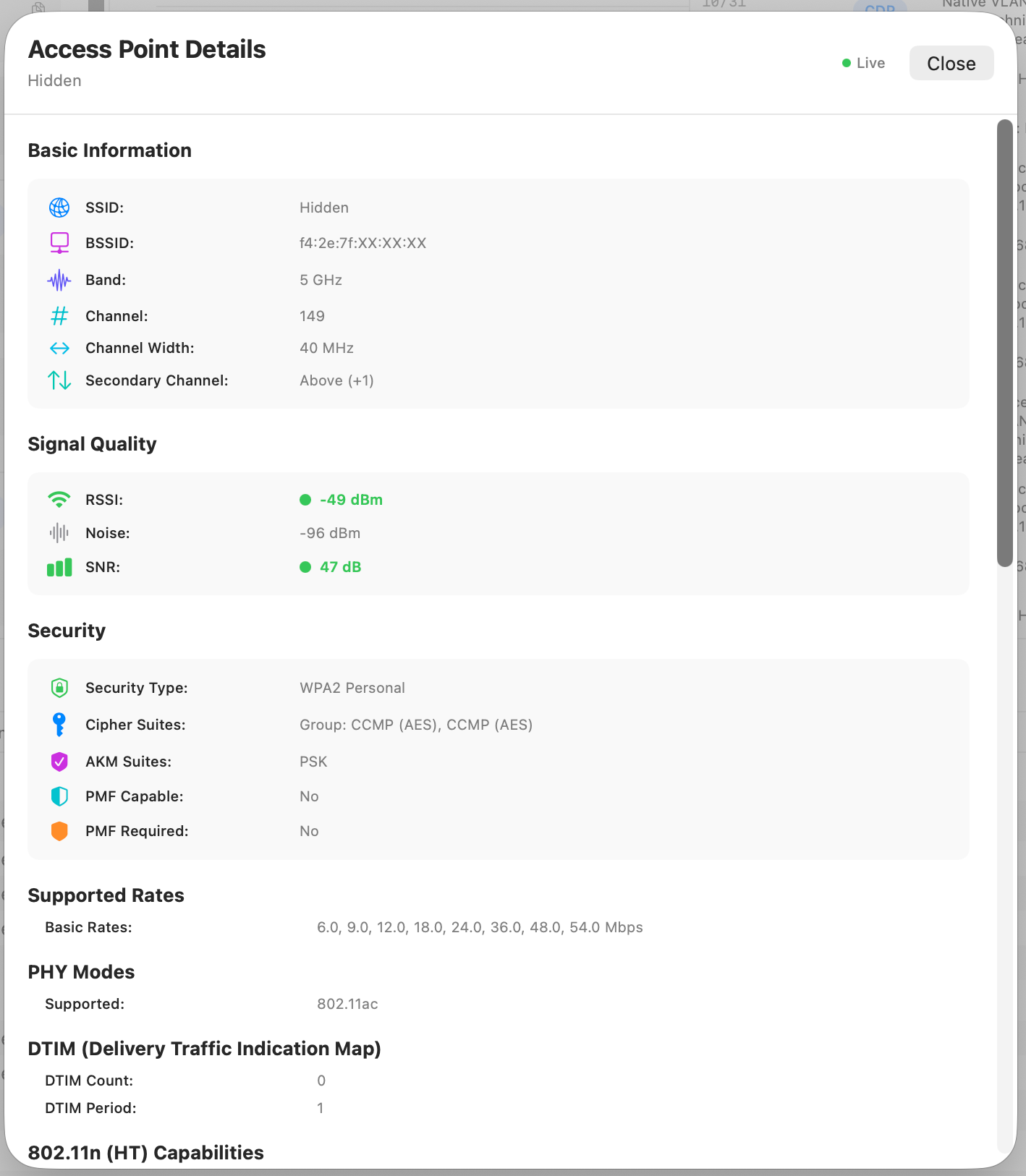Viewport: 1026px width, 1176px height.
Task: Click the blue key icon for Cipher Suites
Action: pos(59,725)
